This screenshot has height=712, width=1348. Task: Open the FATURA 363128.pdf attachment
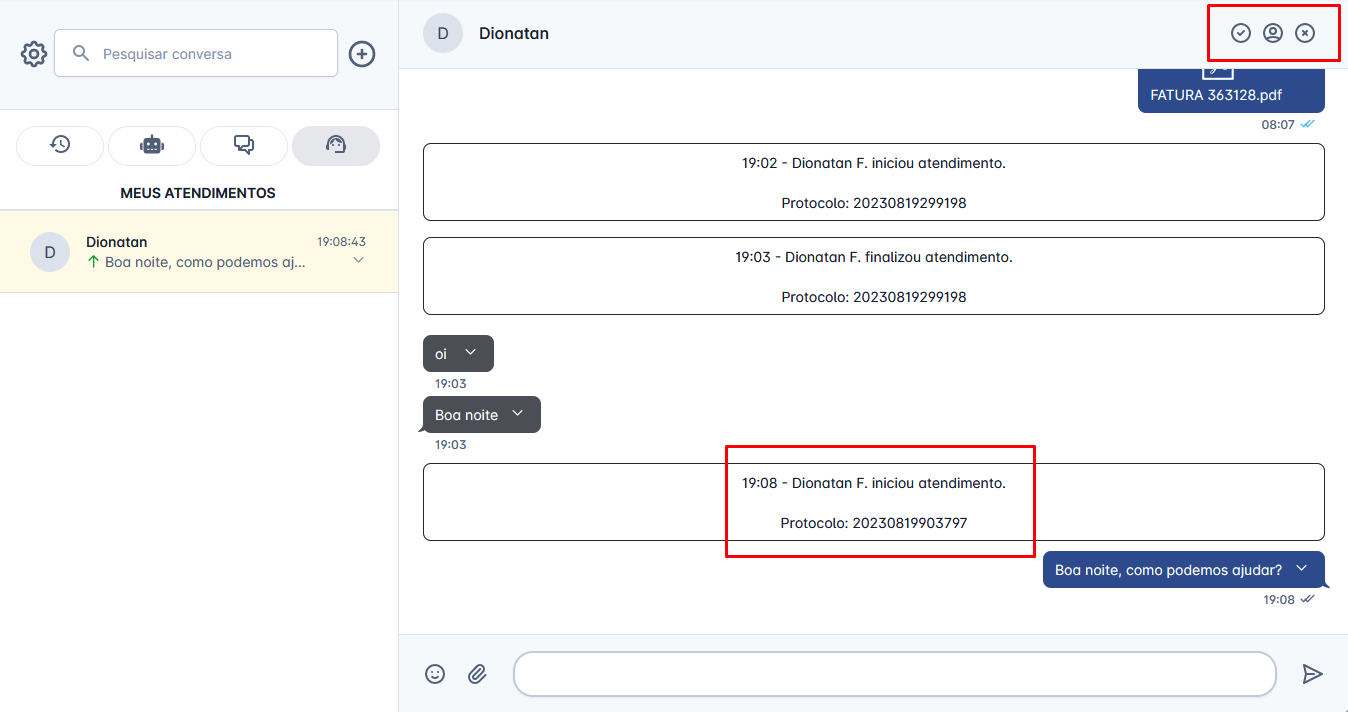point(1216,95)
